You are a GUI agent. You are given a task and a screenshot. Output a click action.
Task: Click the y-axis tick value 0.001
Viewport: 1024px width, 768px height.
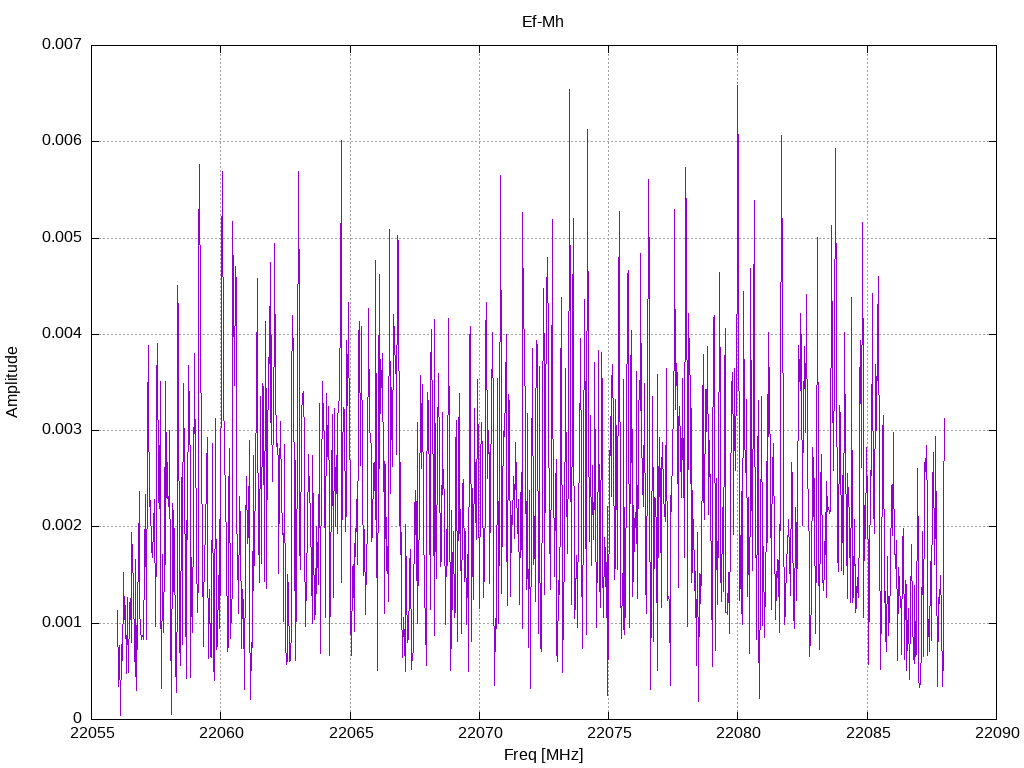[x=62, y=622]
